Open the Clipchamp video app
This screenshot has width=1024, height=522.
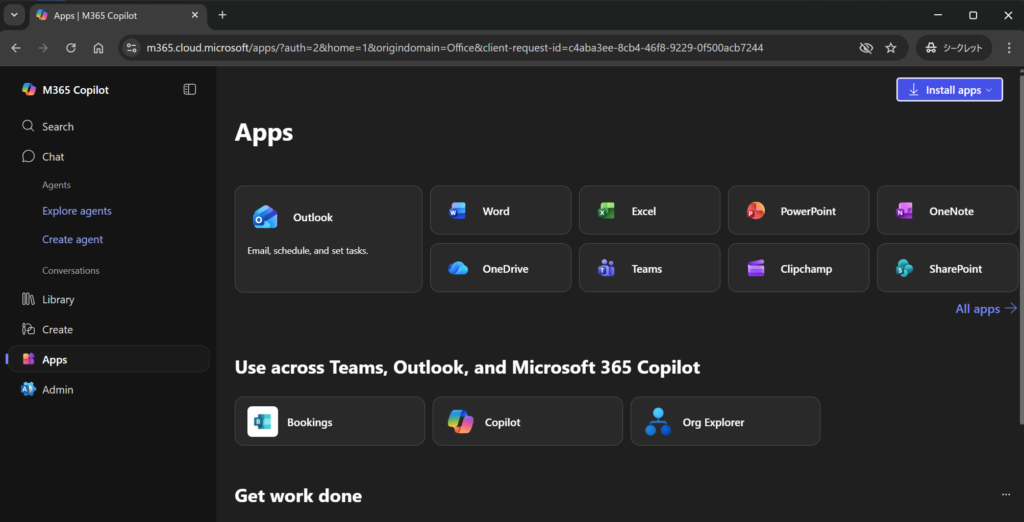(x=798, y=268)
